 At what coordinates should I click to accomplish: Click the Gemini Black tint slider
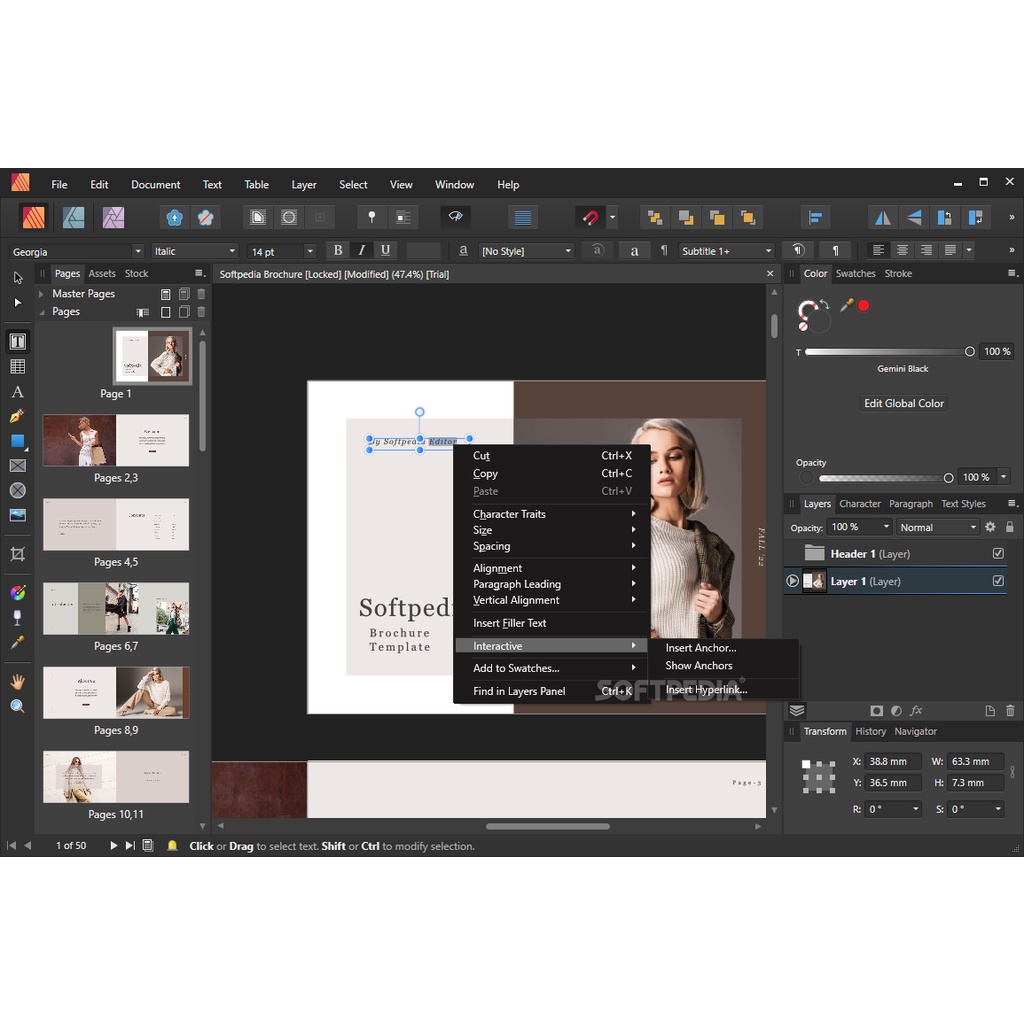tap(887, 352)
